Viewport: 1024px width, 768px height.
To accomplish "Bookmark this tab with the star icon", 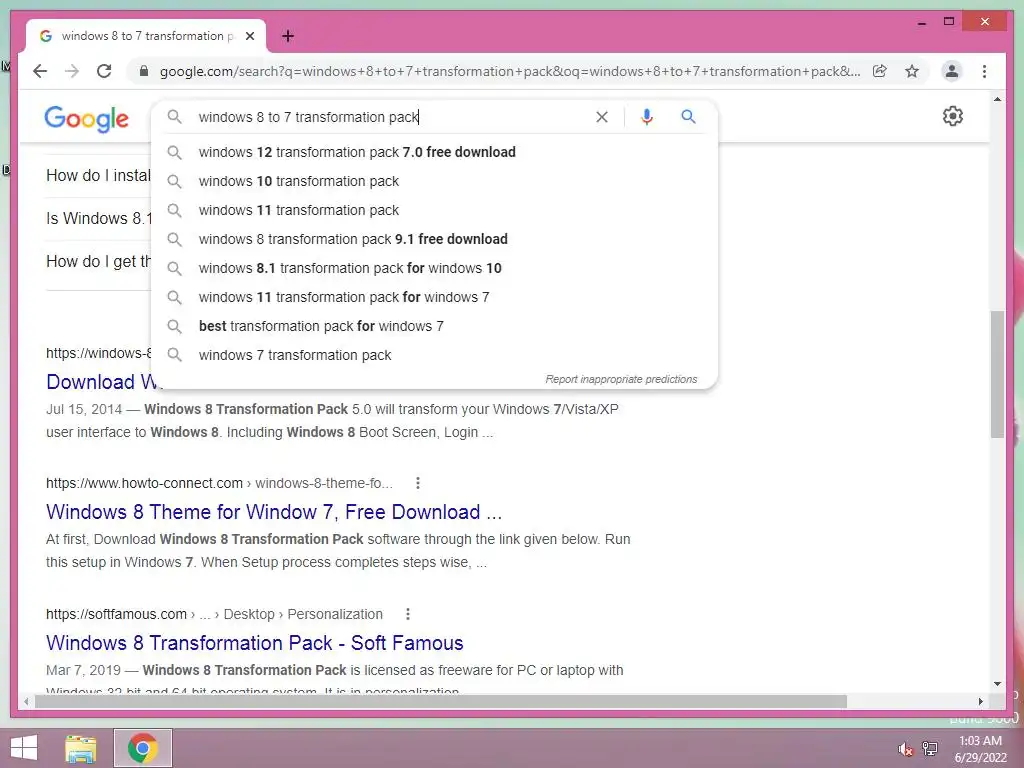I will [x=912, y=71].
